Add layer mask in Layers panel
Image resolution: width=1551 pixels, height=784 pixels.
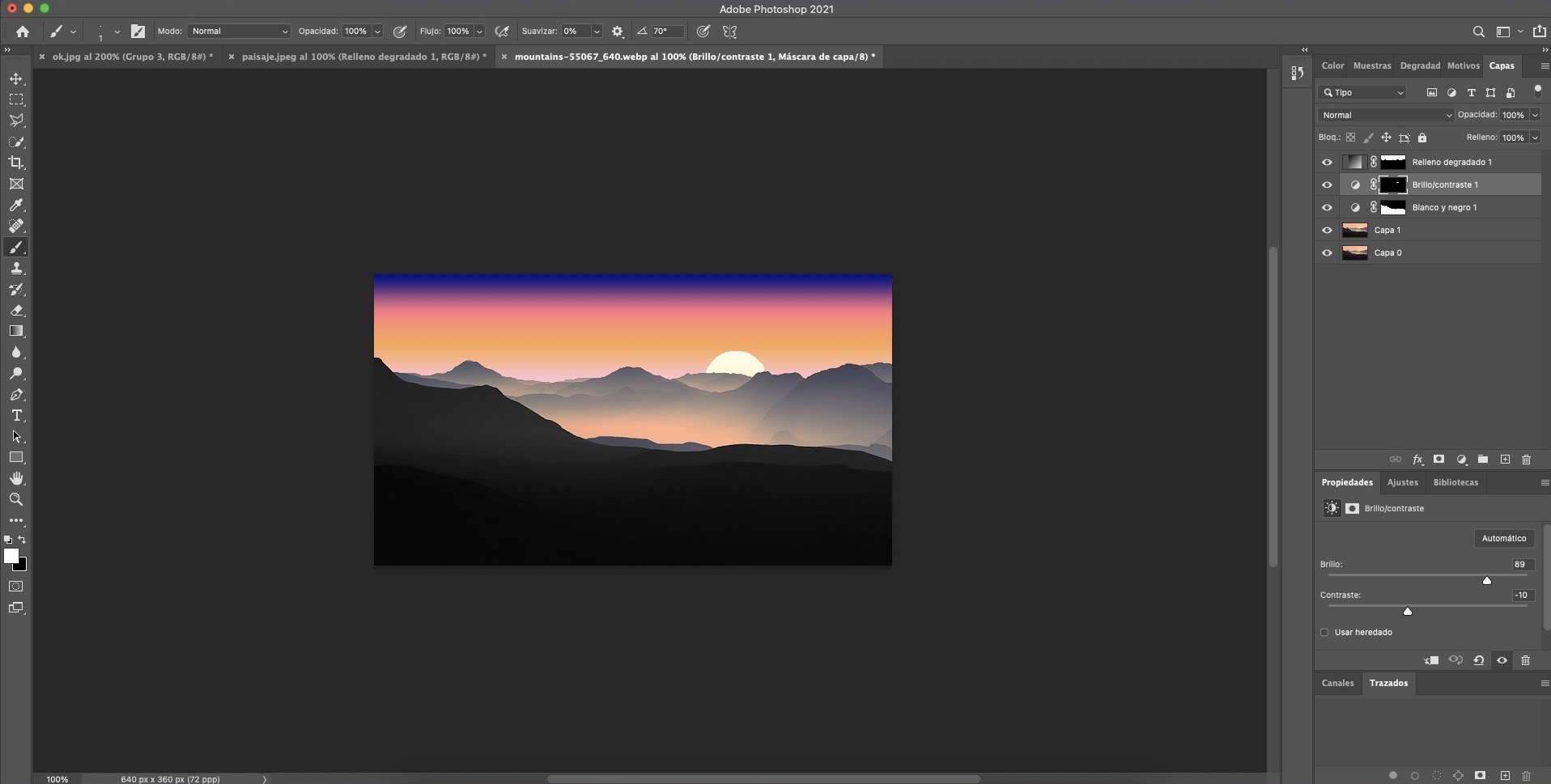(x=1438, y=460)
